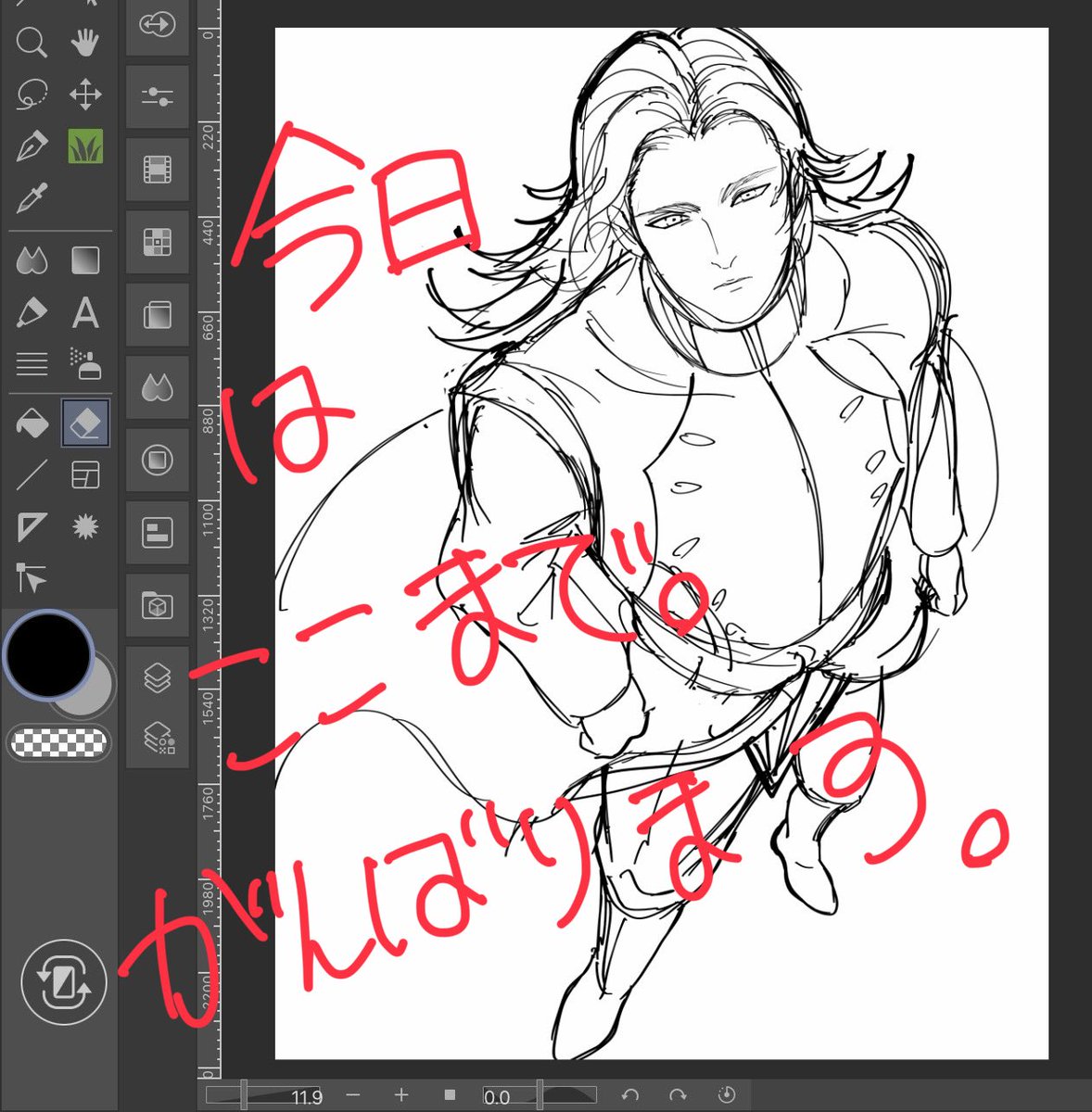Choose the transparent checkerboard color
Image resolution: width=1092 pixels, height=1112 pixels.
click(57, 742)
